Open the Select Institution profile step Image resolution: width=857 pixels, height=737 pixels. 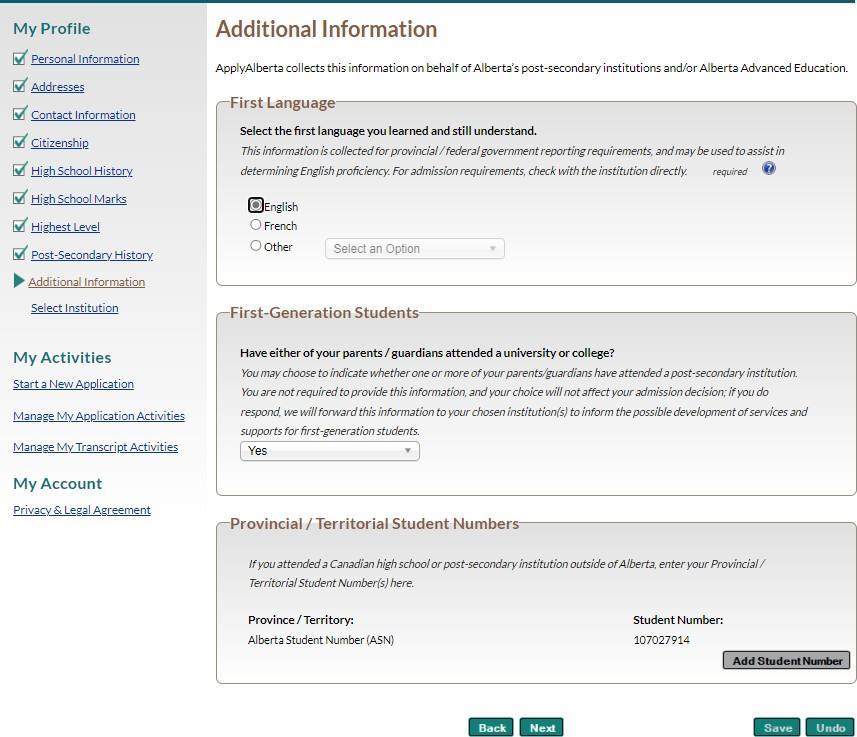[74, 308]
